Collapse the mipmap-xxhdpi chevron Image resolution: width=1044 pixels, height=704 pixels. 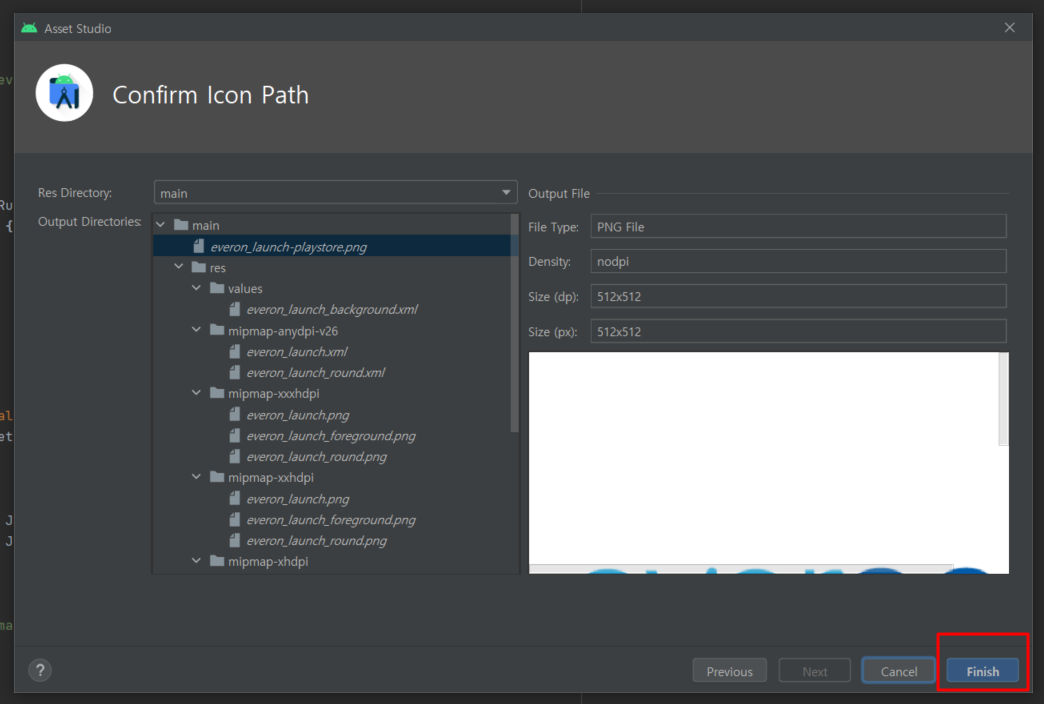[x=196, y=477]
